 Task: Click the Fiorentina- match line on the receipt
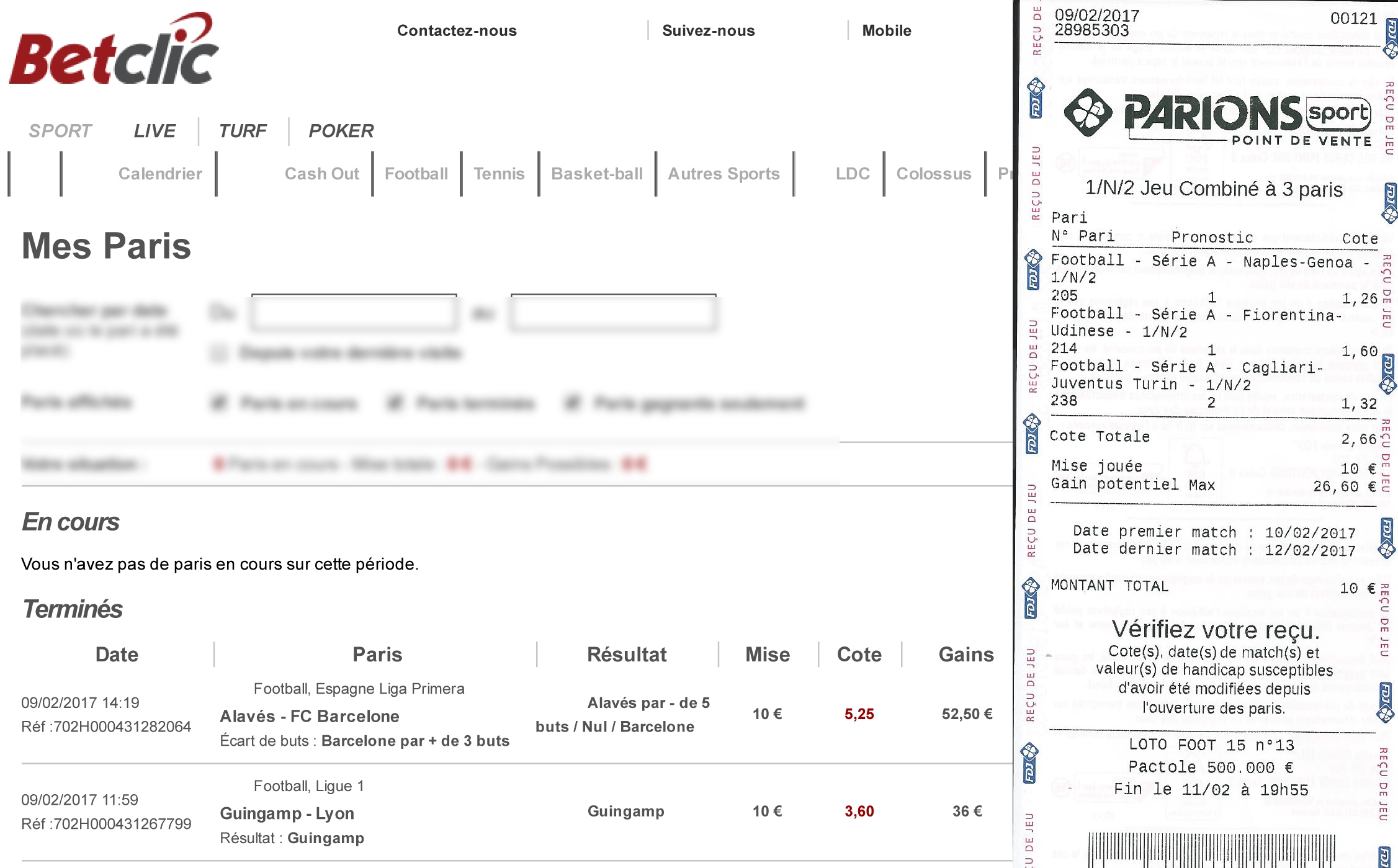point(1196,315)
